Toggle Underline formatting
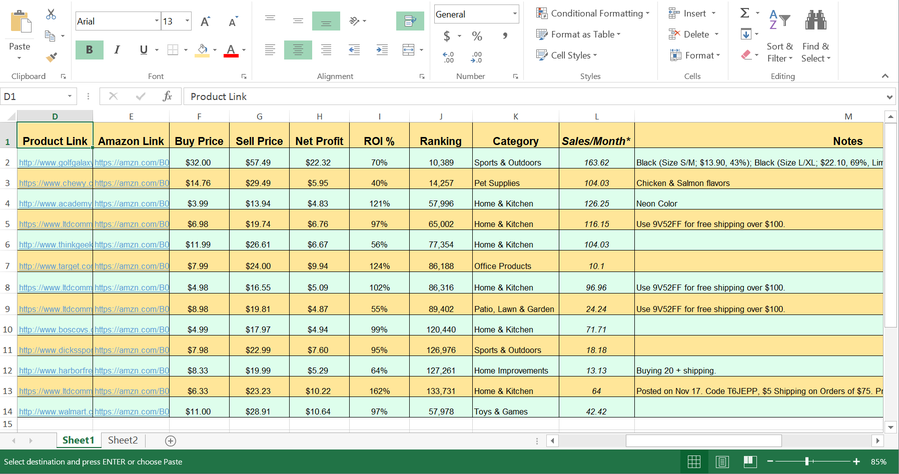The width and height of the screenshot is (899, 474). (143, 50)
